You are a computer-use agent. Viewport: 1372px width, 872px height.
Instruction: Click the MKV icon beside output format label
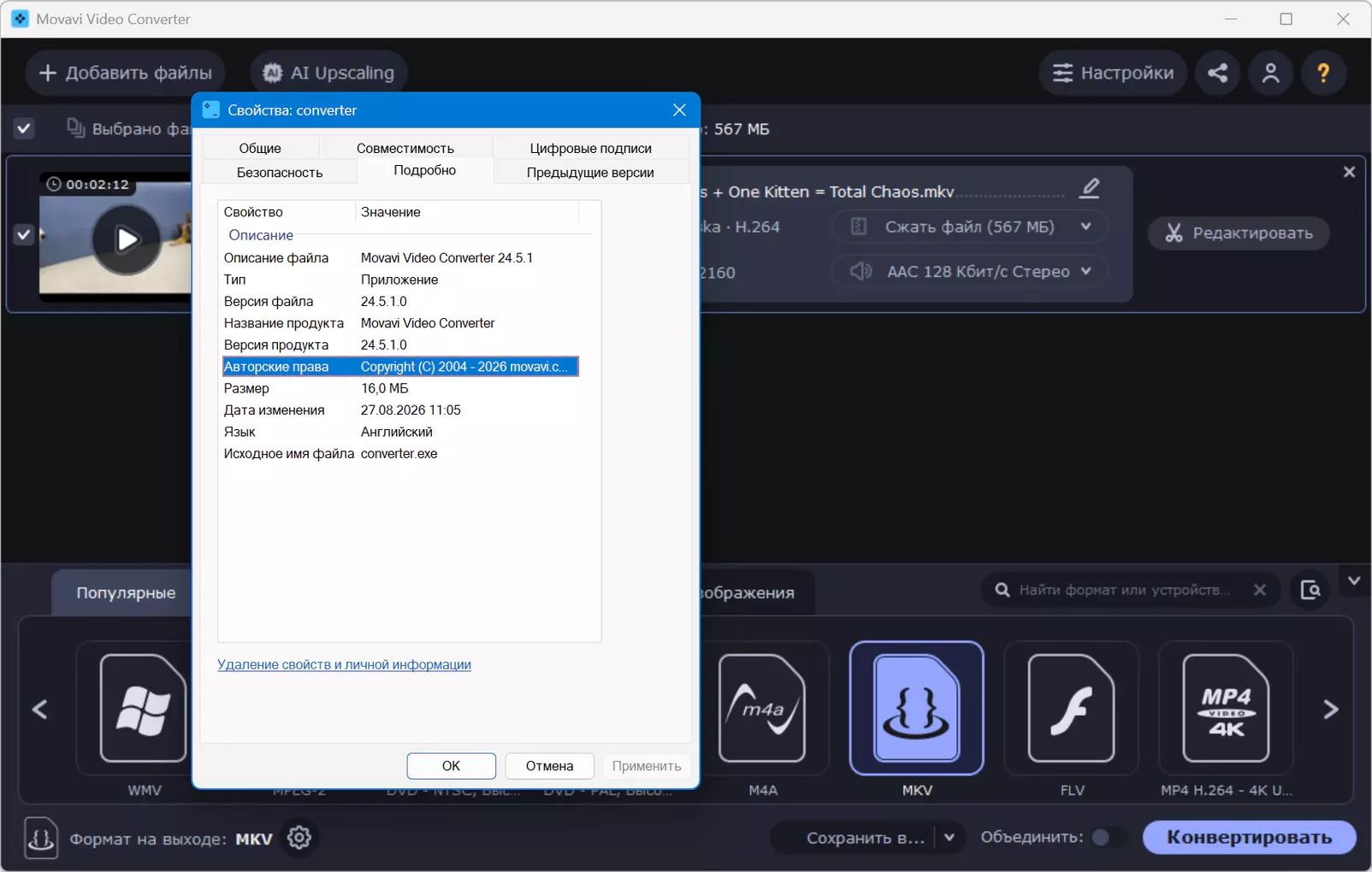(x=41, y=838)
